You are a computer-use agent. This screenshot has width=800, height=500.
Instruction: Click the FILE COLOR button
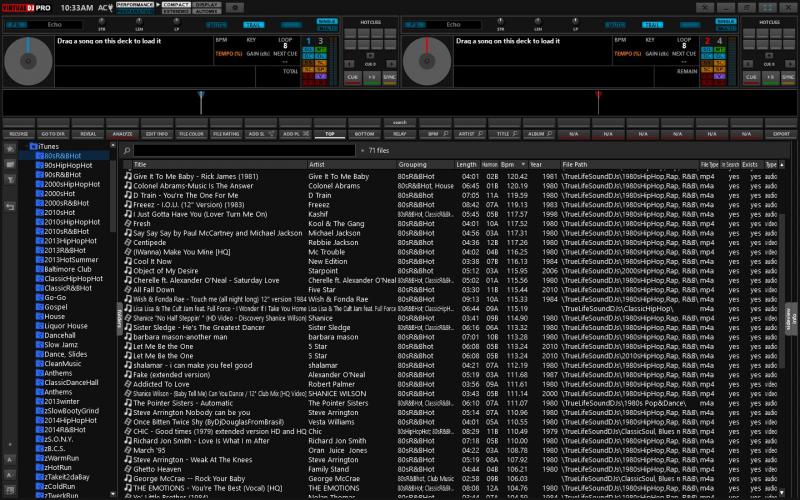tap(192, 134)
